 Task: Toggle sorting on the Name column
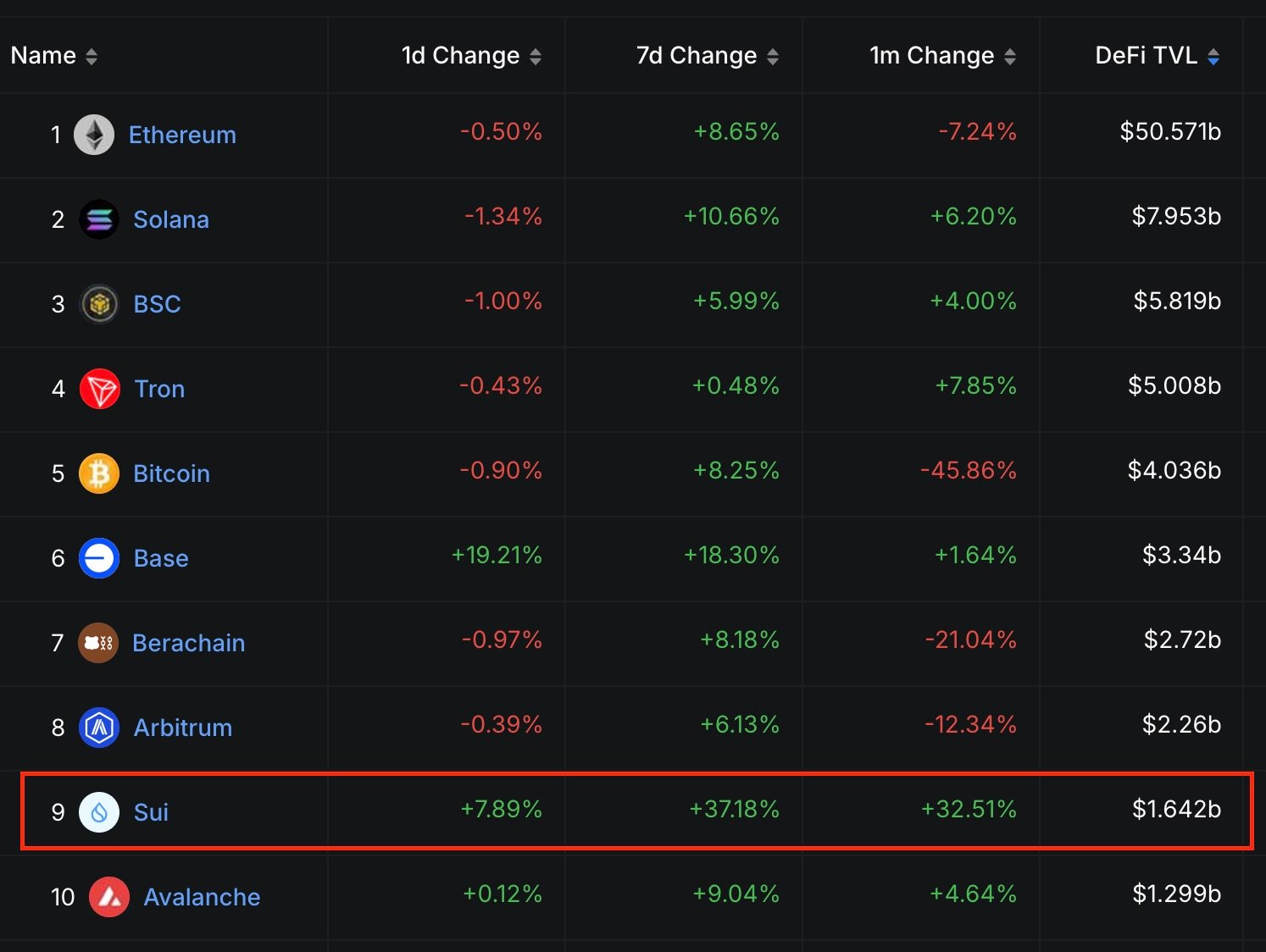(91, 55)
